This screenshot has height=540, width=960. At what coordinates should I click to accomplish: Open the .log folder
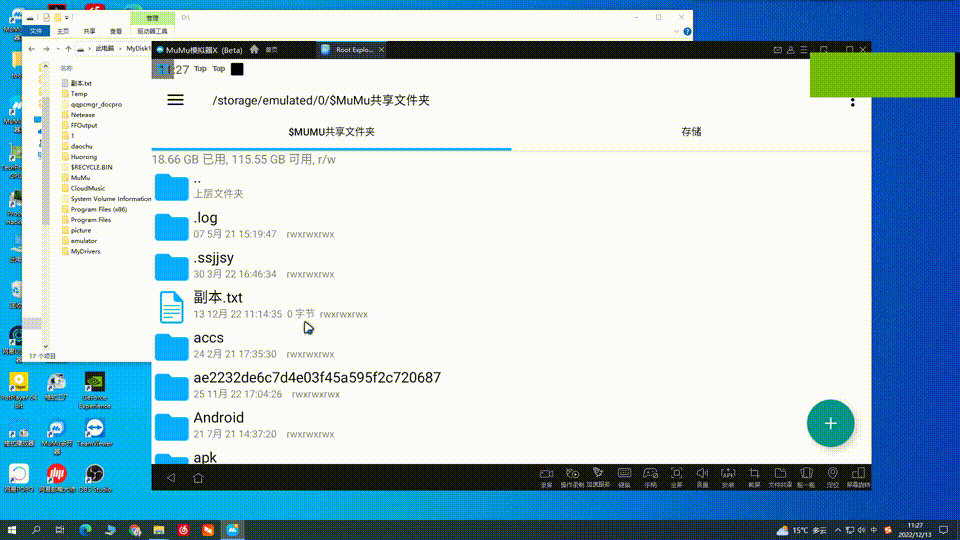point(511,225)
